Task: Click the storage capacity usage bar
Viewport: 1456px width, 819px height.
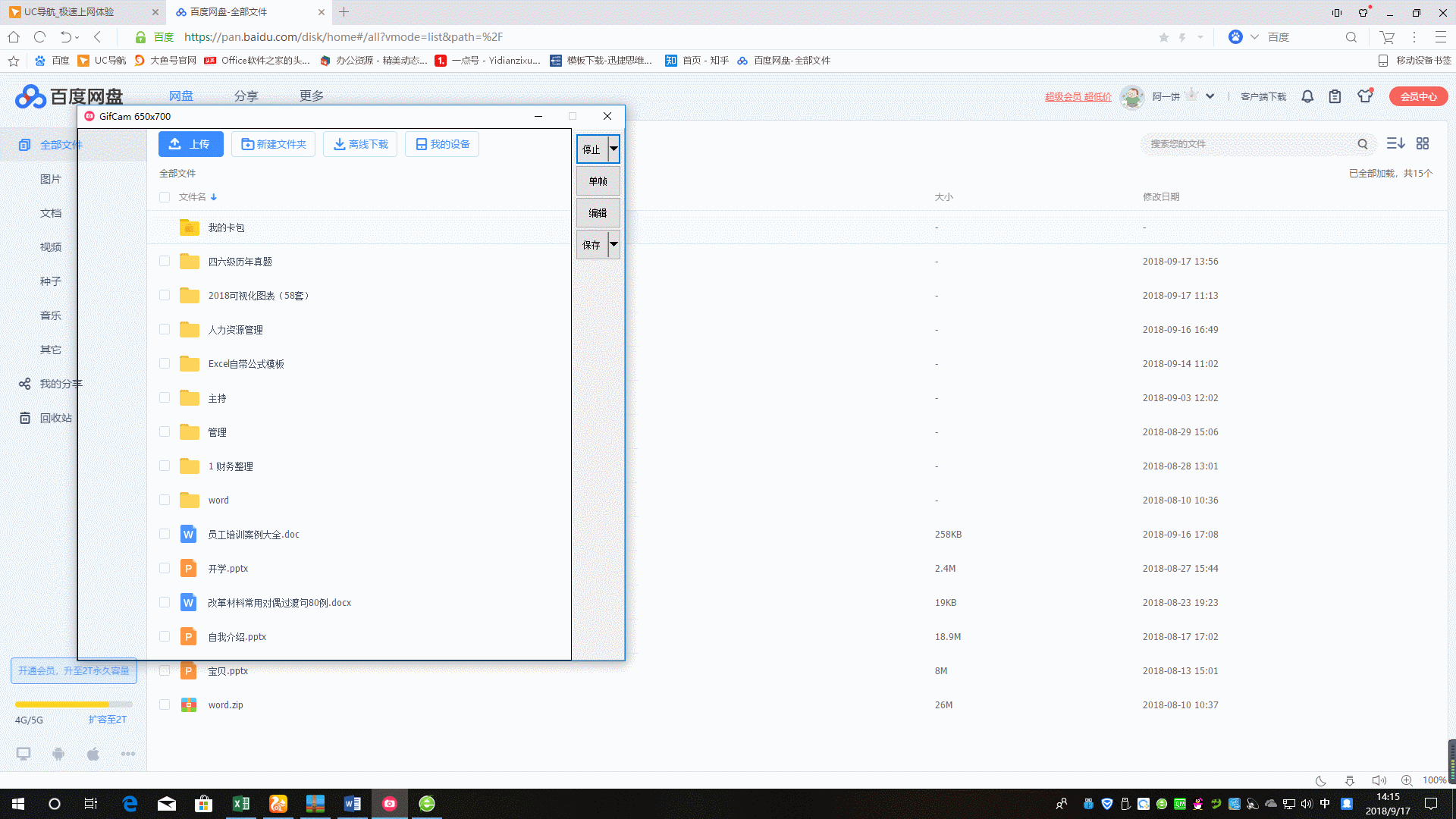Action: pos(74,704)
